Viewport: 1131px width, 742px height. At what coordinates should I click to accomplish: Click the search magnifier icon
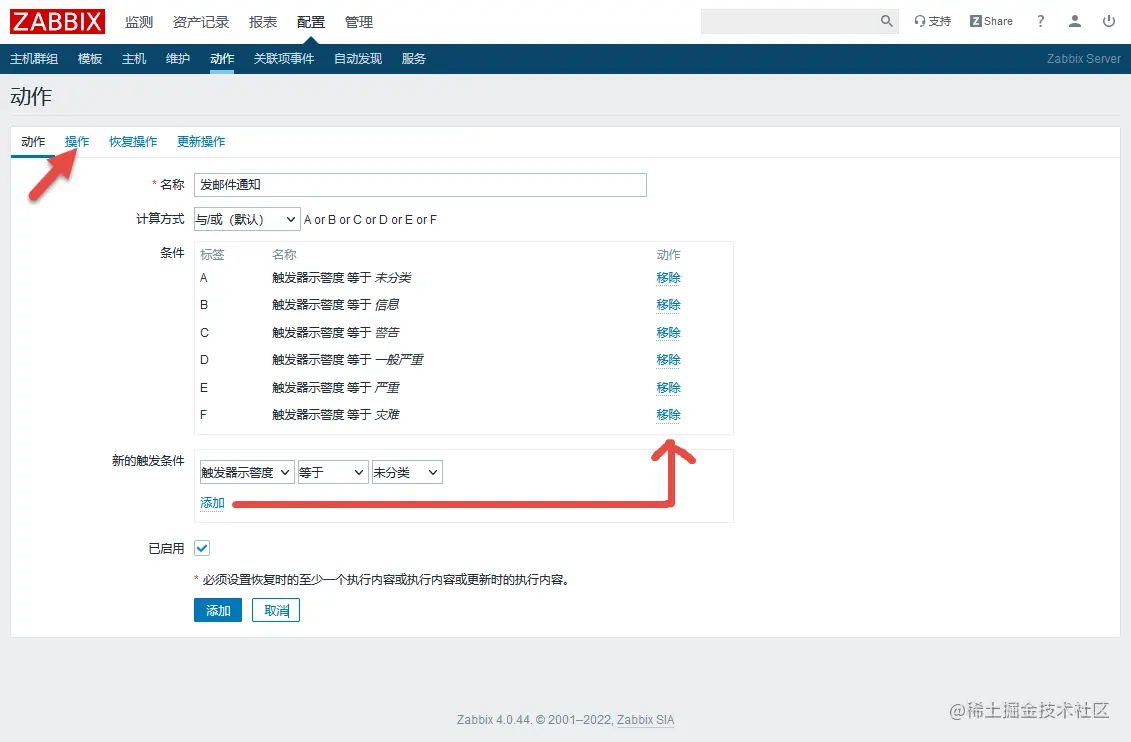(886, 20)
